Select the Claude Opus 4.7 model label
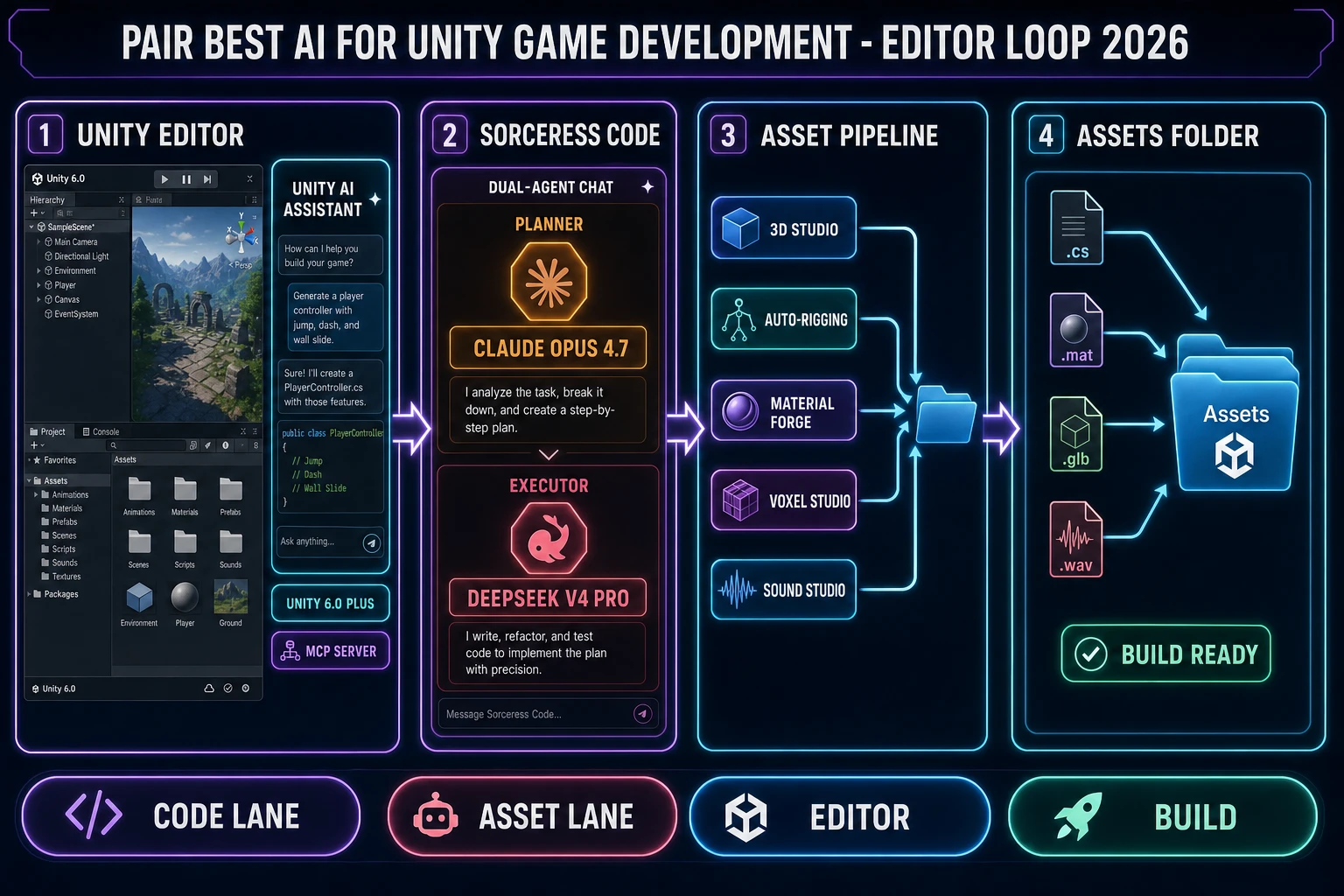 click(549, 348)
